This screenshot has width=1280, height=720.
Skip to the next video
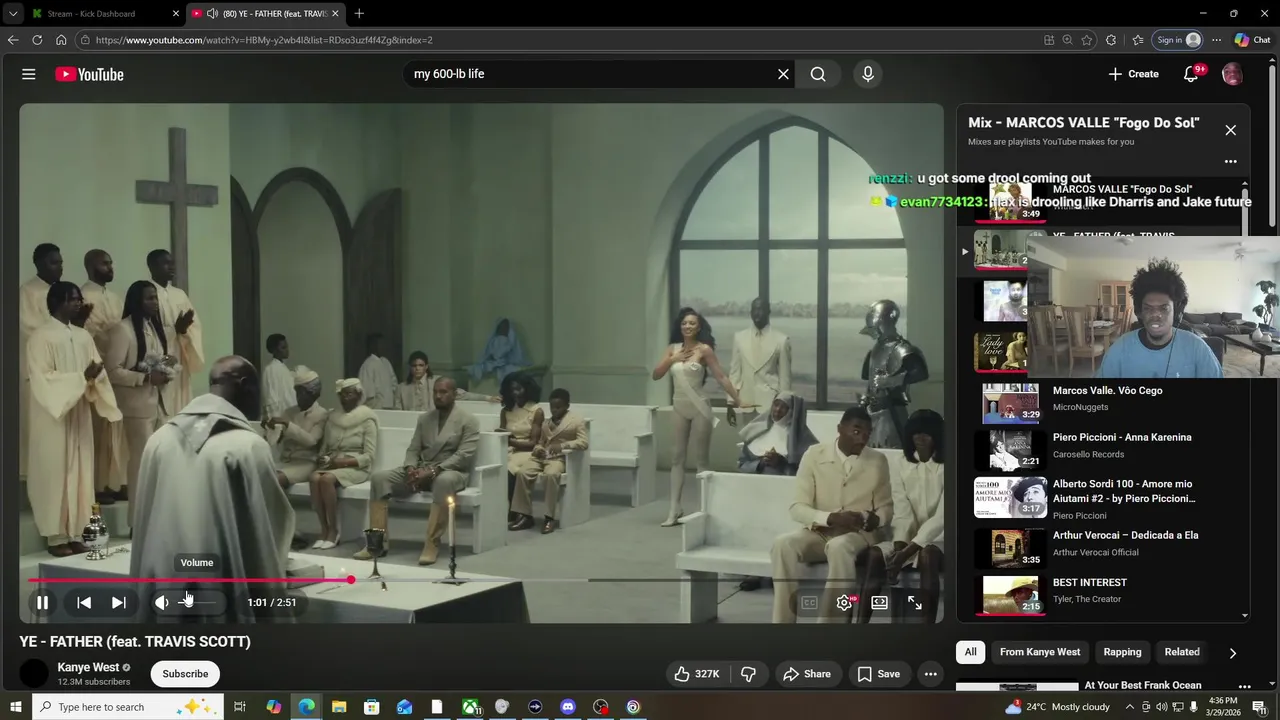[x=118, y=602]
